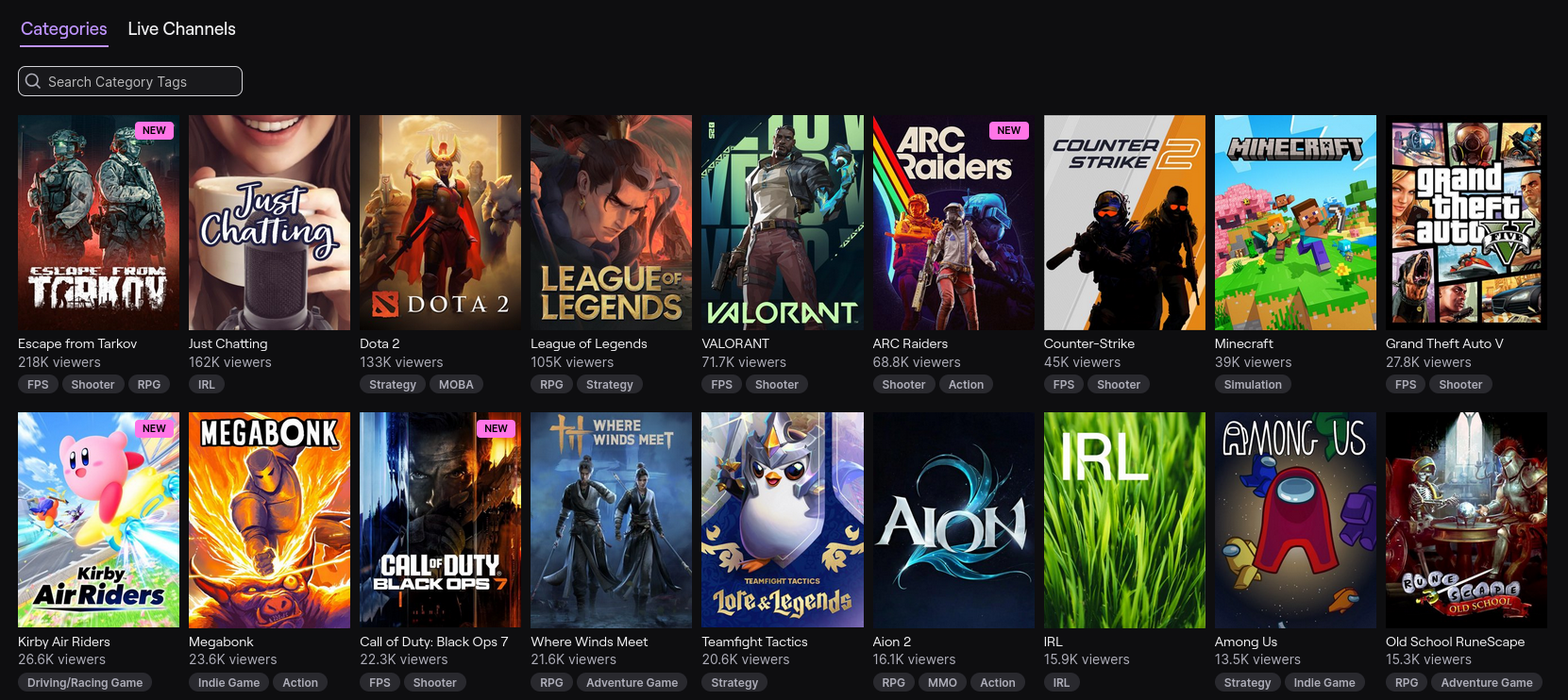Screen dimensions: 1568x700
Task: Click the RPG tag under Escape from Tarkov
Action: click(x=149, y=384)
